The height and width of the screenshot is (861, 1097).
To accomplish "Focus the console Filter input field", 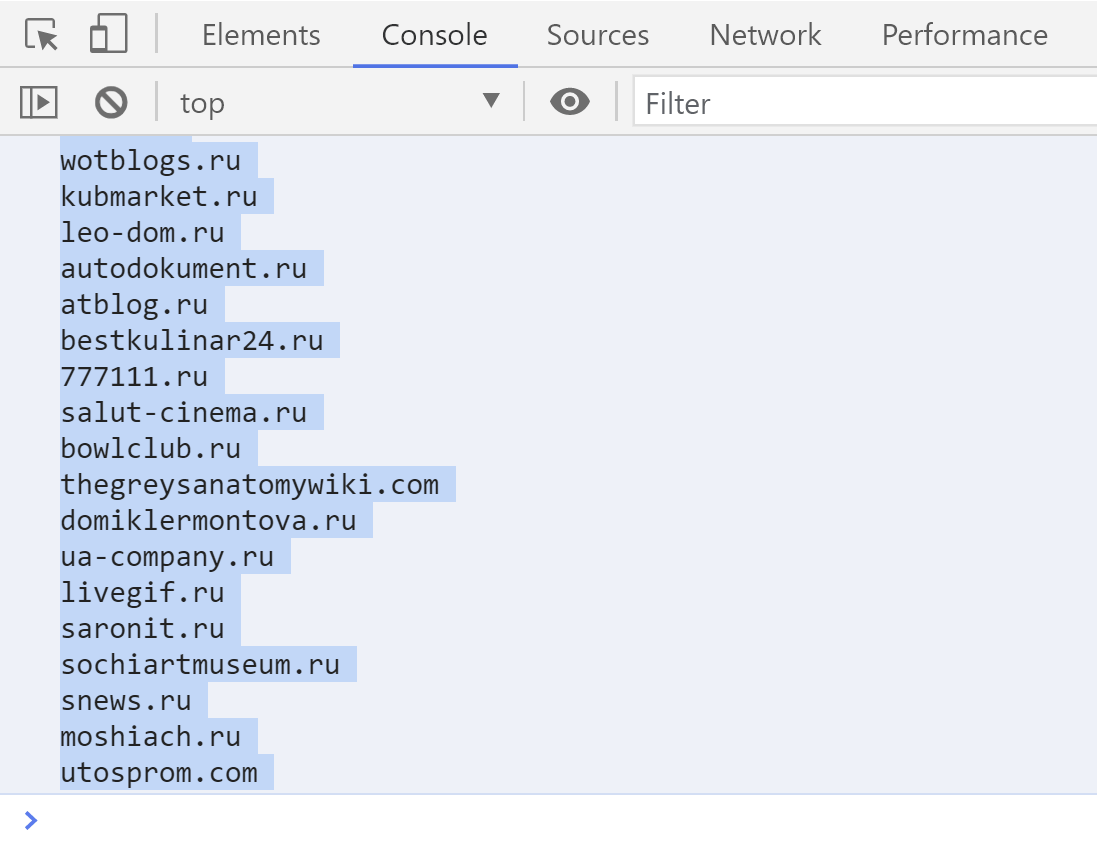I will 865,103.
